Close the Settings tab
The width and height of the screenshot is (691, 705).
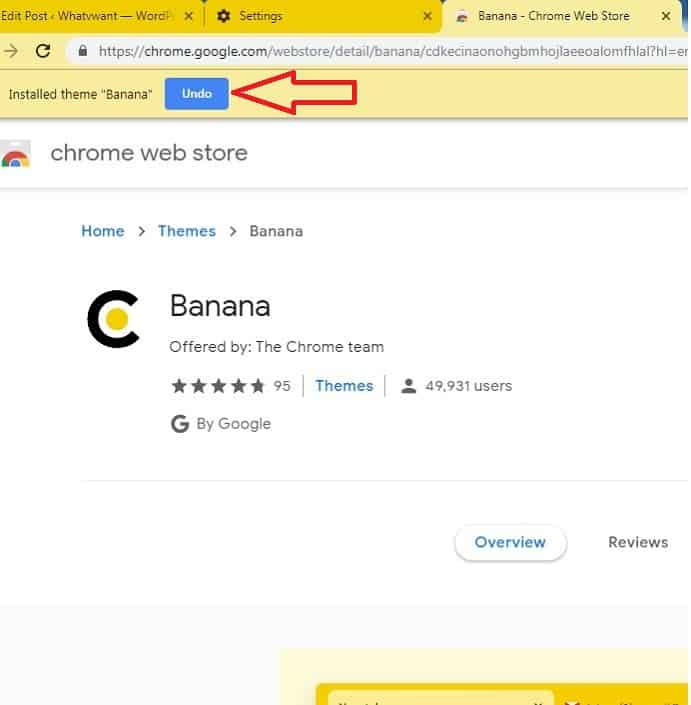pos(428,16)
